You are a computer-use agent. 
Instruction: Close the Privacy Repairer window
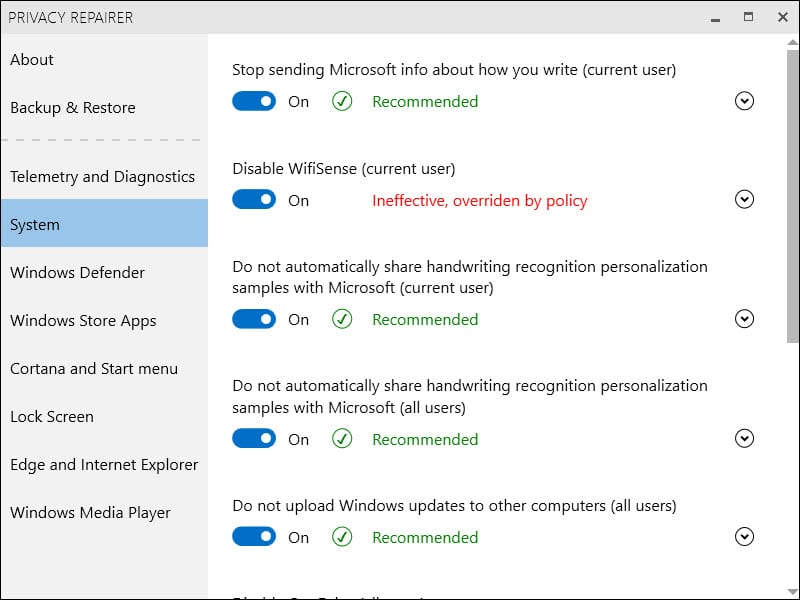click(x=783, y=17)
